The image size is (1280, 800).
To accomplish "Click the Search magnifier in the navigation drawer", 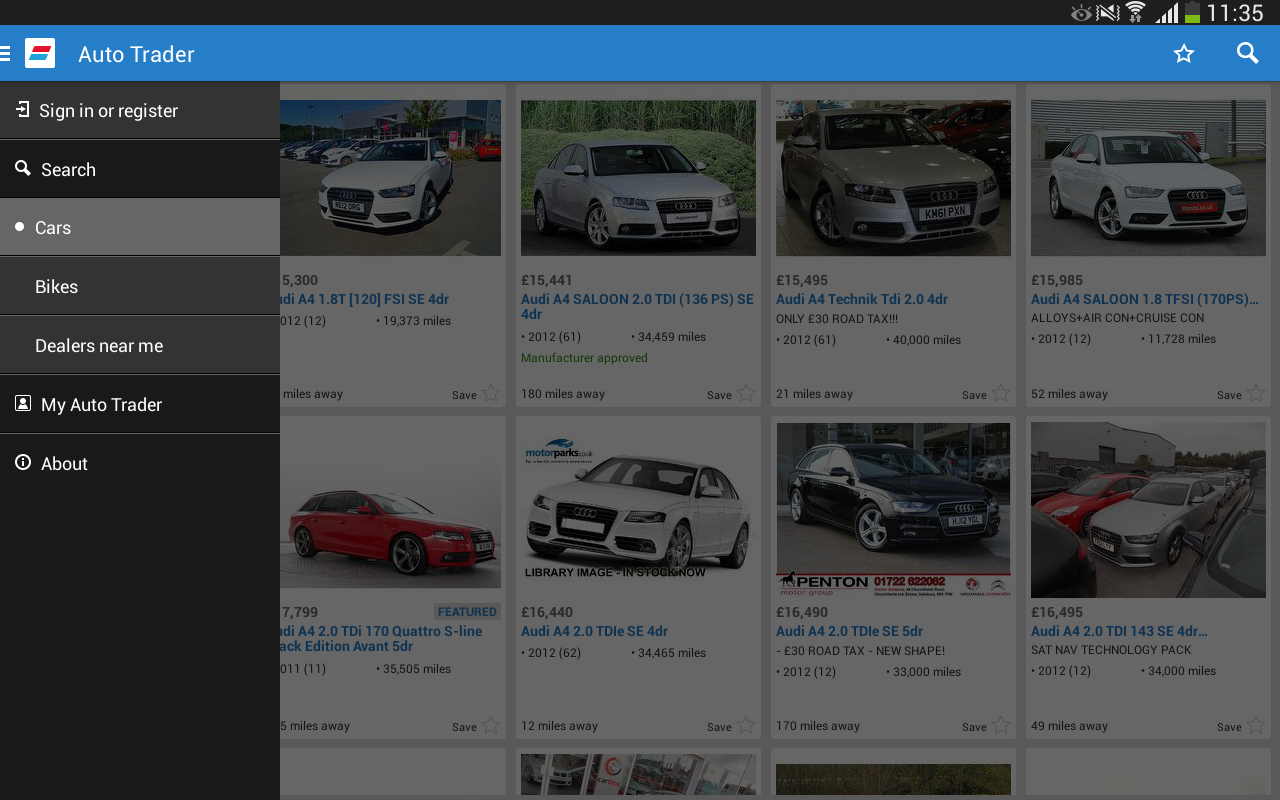I will click(x=23, y=168).
